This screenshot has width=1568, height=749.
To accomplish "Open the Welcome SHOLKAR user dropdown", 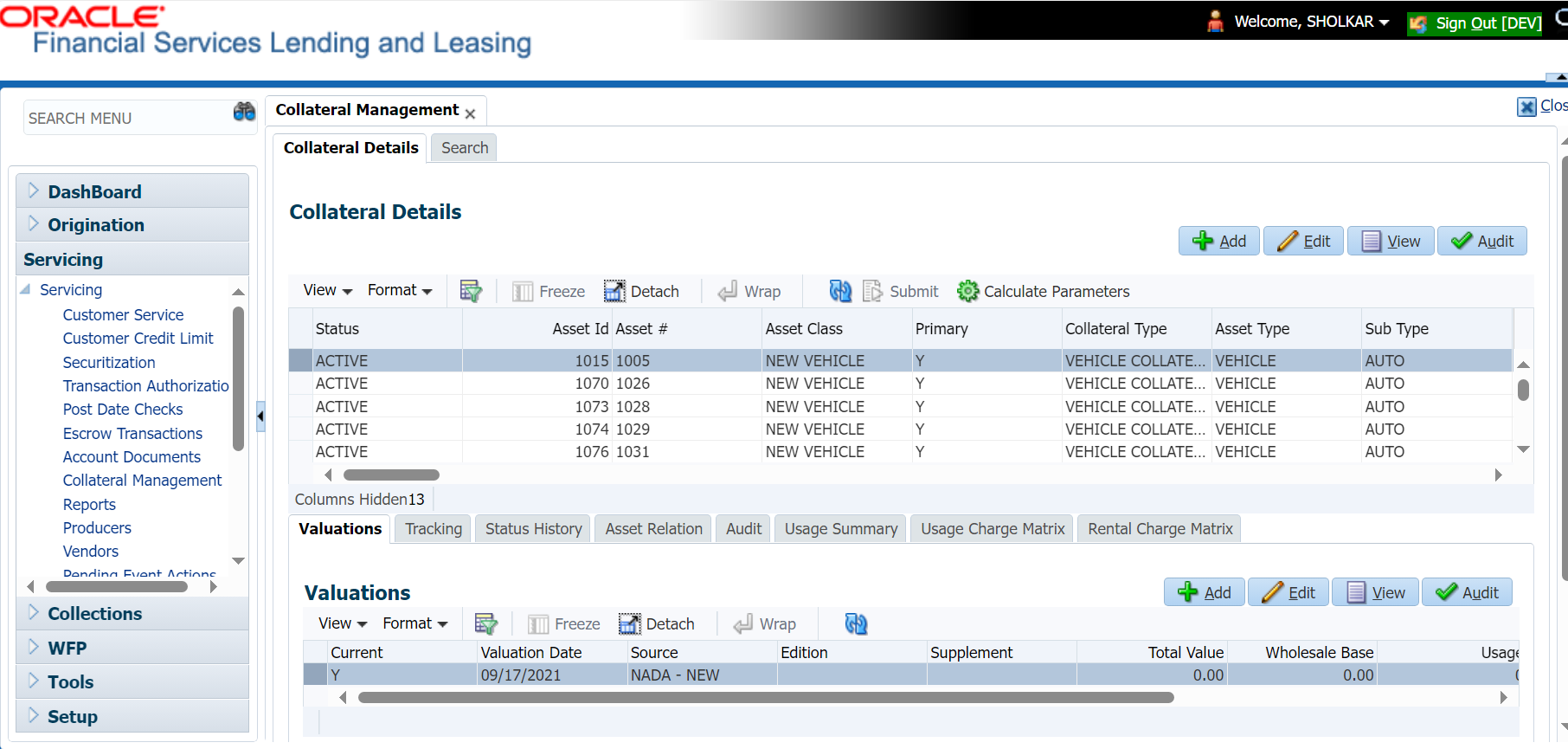I will [x=1311, y=22].
